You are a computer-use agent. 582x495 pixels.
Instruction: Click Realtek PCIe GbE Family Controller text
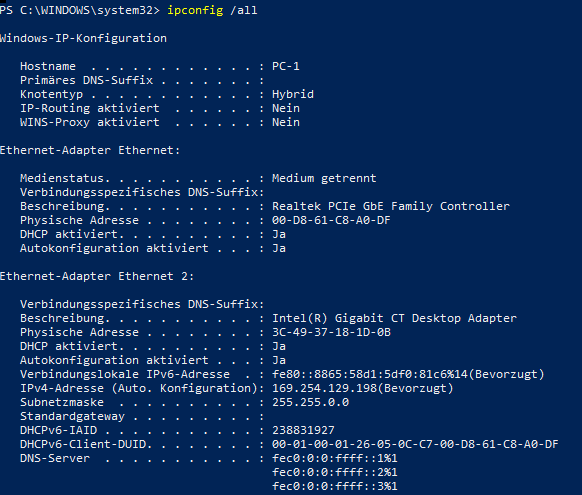[x=391, y=206]
